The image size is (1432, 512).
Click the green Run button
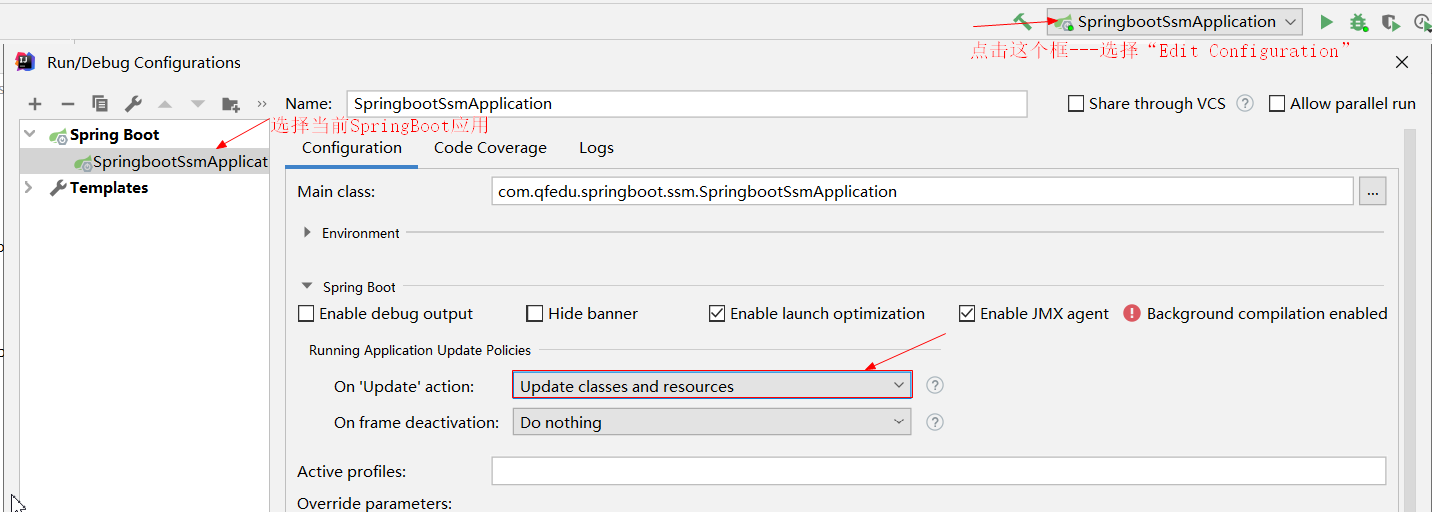click(1326, 22)
